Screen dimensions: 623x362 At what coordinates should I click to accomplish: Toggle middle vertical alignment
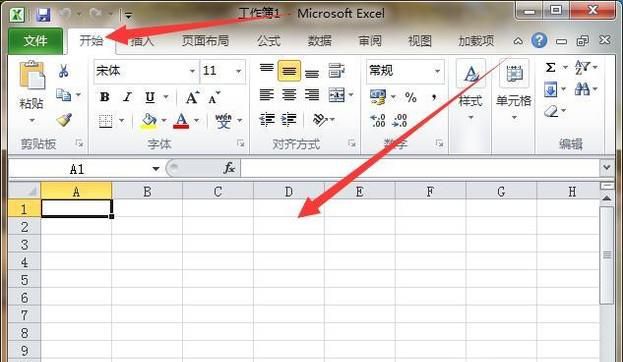pos(289,71)
